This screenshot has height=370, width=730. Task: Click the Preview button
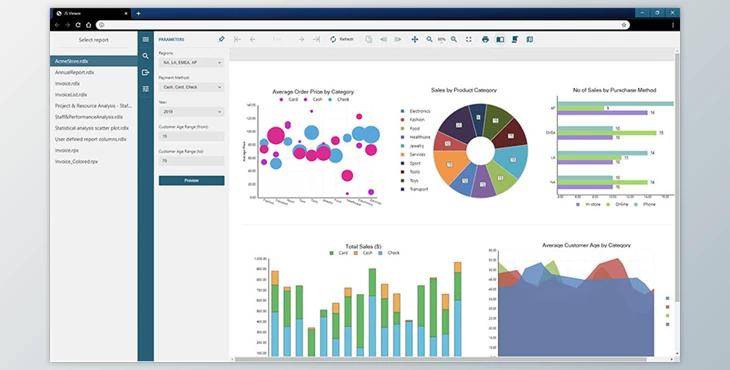coord(191,181)
